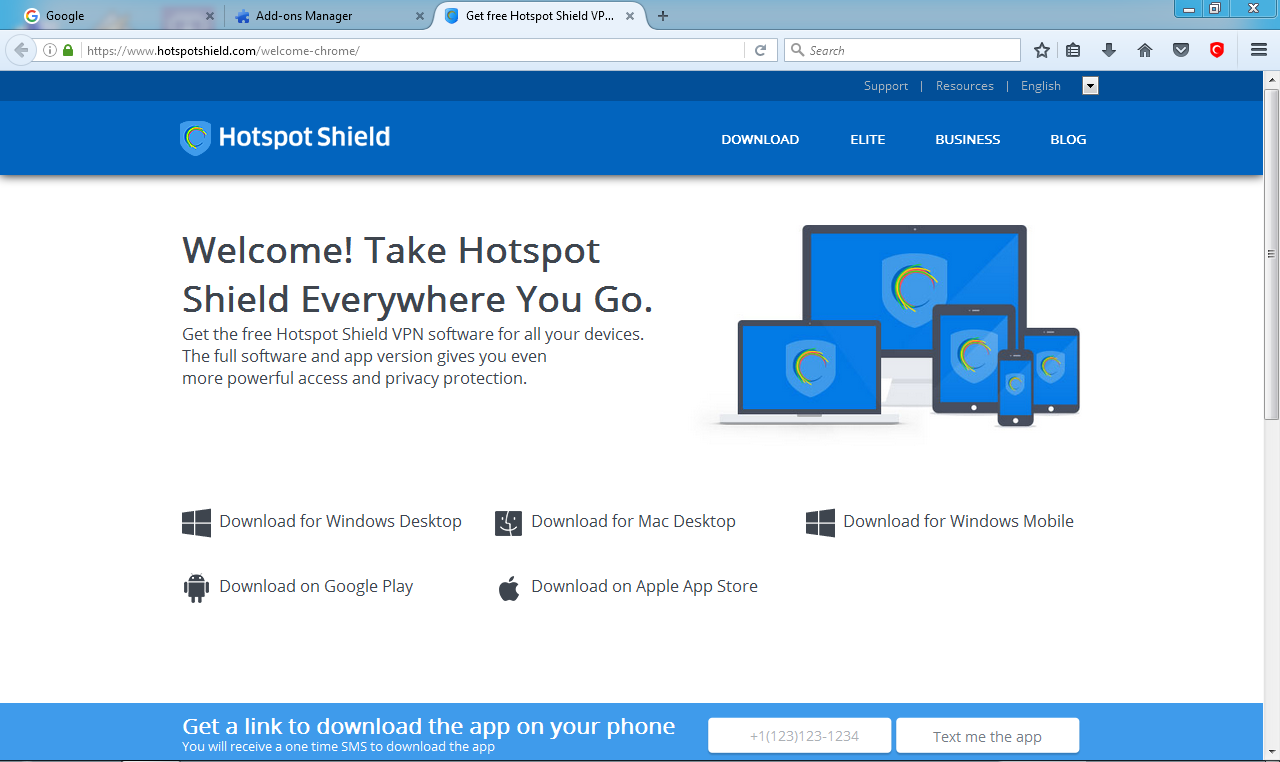The width and height of the screenshot is (1280, 762).
Task: Switch to the Google tab
Action: click(117, 16)
